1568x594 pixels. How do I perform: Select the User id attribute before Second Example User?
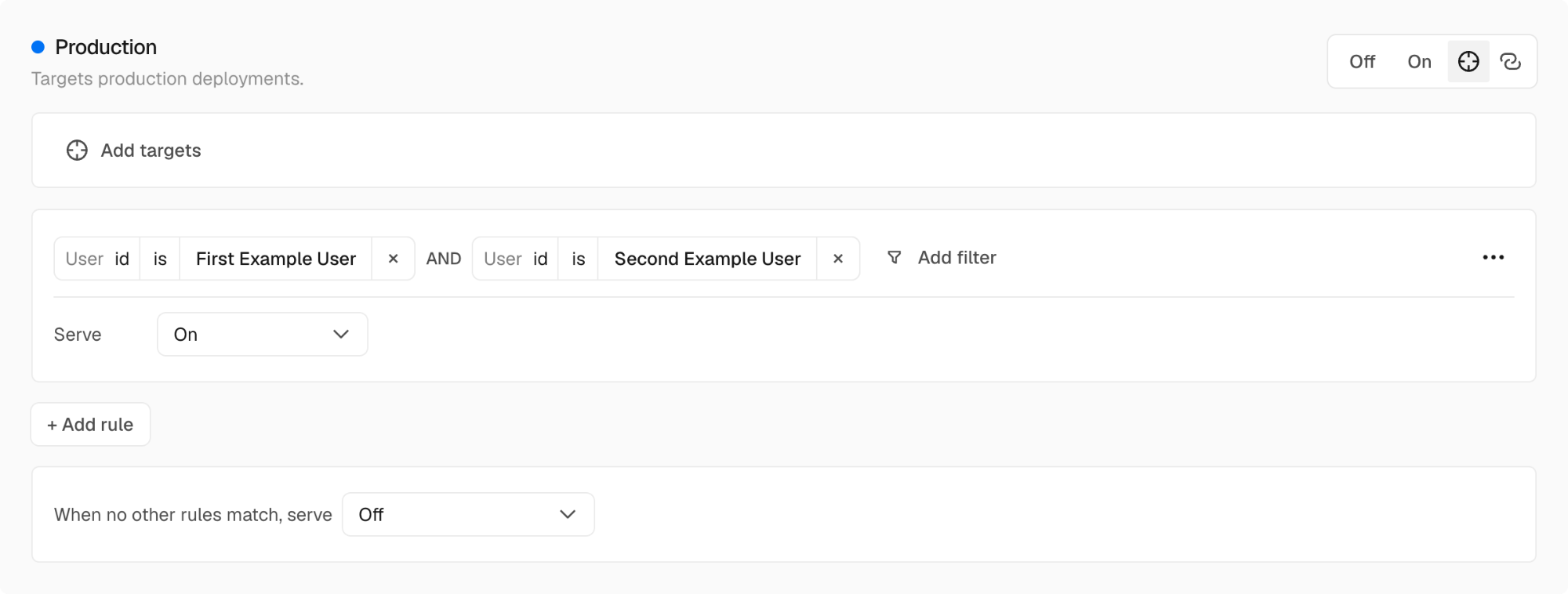[515, 259]
